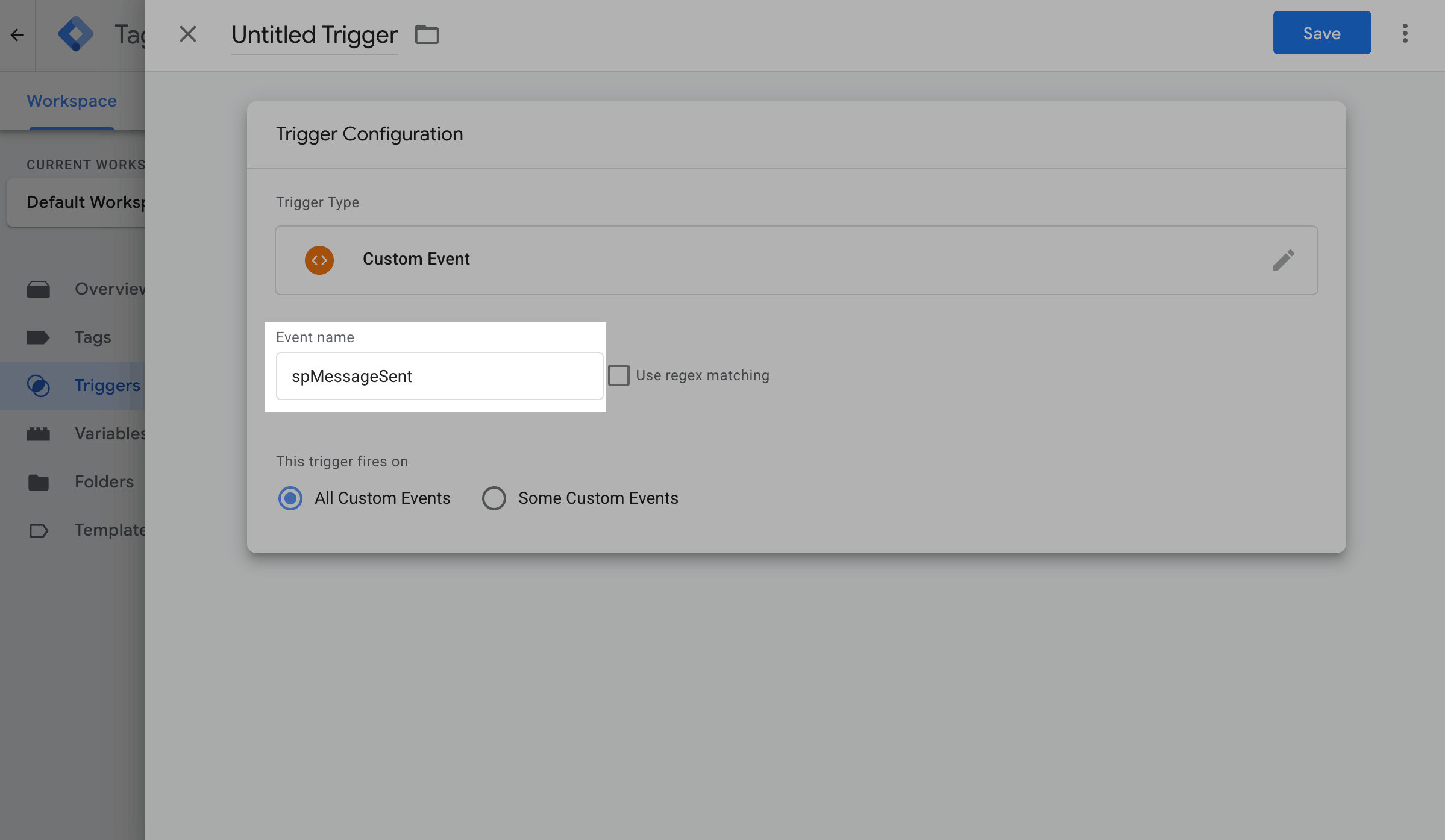Click the Google Tag Manager logo
The height and width of the screenshot is (840, 1445).
tap(75, 34)
